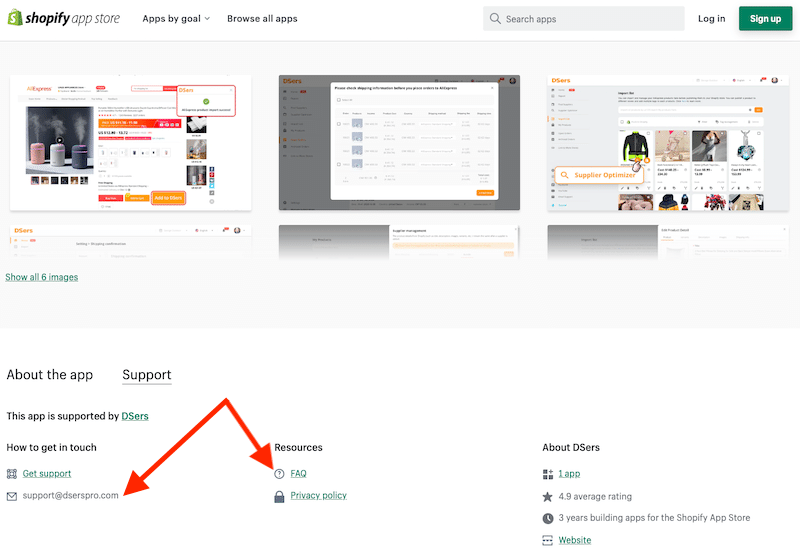Image resolution: width=800 pixels, height=555 pixels.
Task: Click the Sign up button
Action: pyautogui.click(x=765, y=18)
